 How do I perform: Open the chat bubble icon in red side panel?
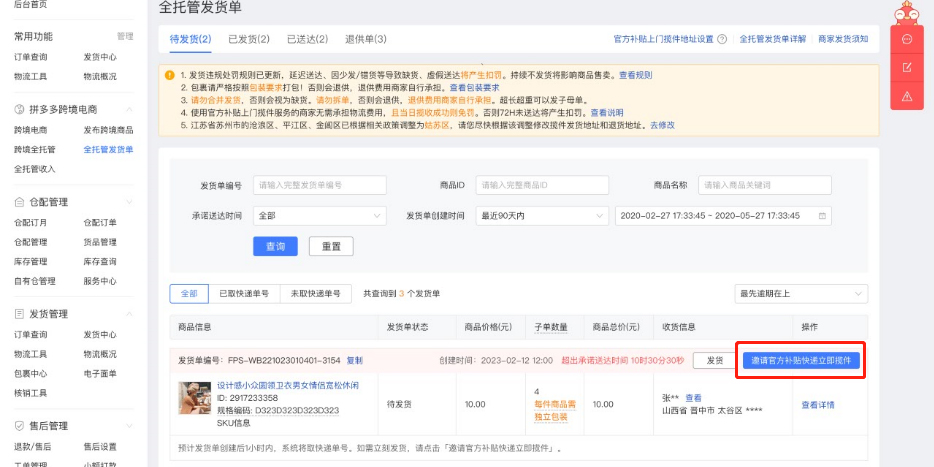907,39
